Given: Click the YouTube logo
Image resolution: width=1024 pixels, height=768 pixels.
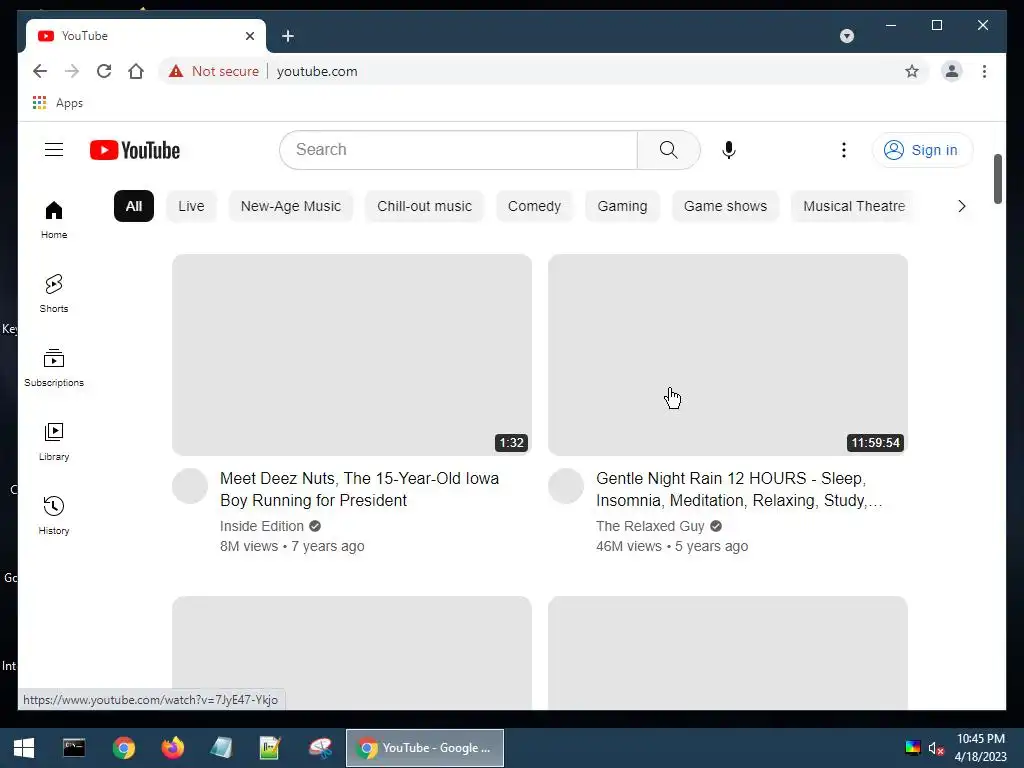Looking at the screenshot, I should pos(135,150).
